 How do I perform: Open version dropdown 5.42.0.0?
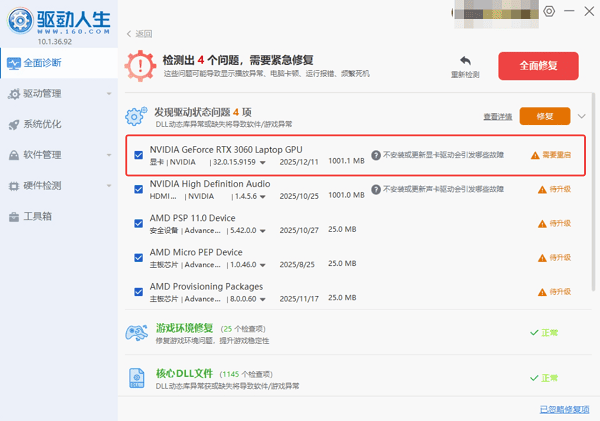click(x=262, y=230)
